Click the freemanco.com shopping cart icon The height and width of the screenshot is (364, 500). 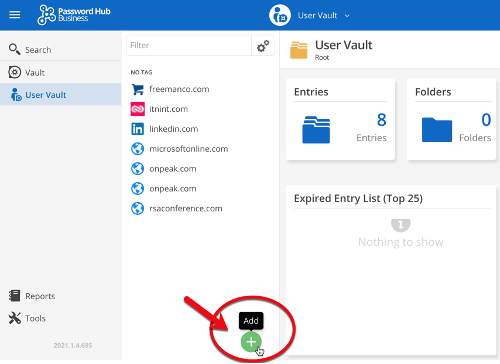pyautogui.click(x=137, y=89)
